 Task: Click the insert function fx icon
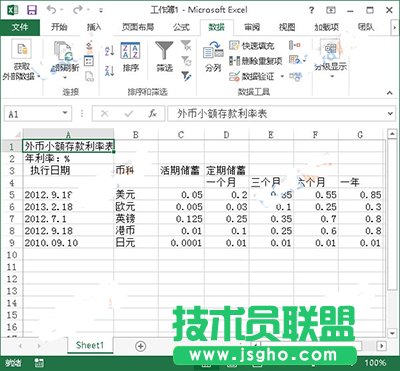pyautogui.click(x=153, y=114)
